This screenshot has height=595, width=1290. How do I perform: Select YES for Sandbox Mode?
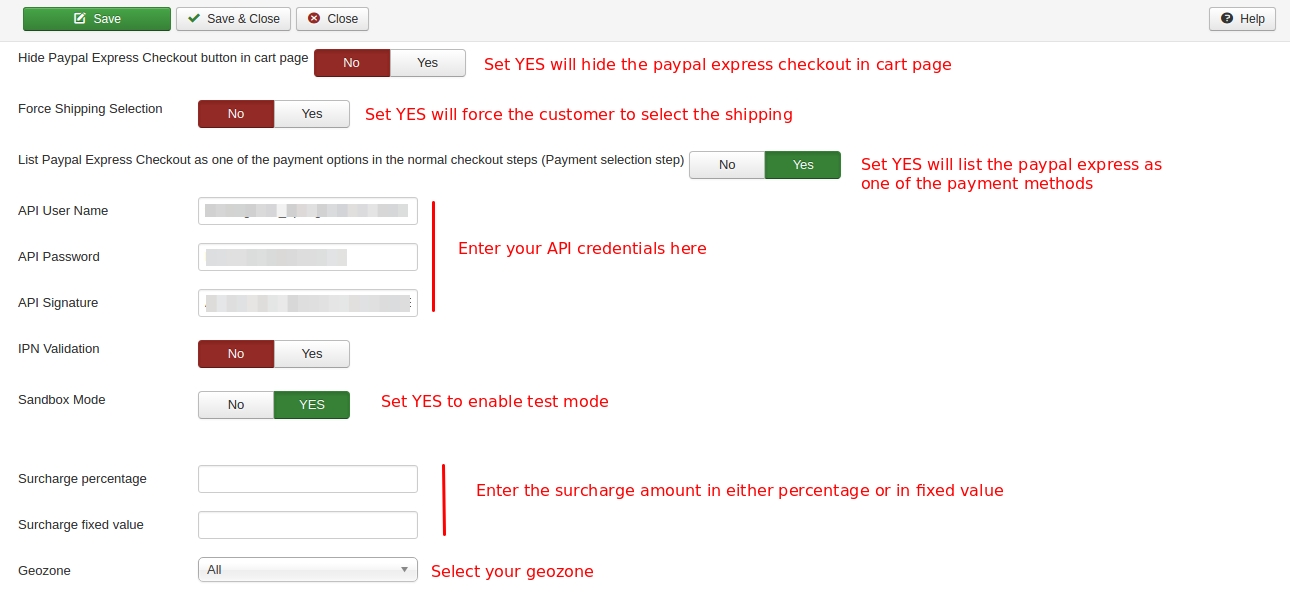pos(312,405)
